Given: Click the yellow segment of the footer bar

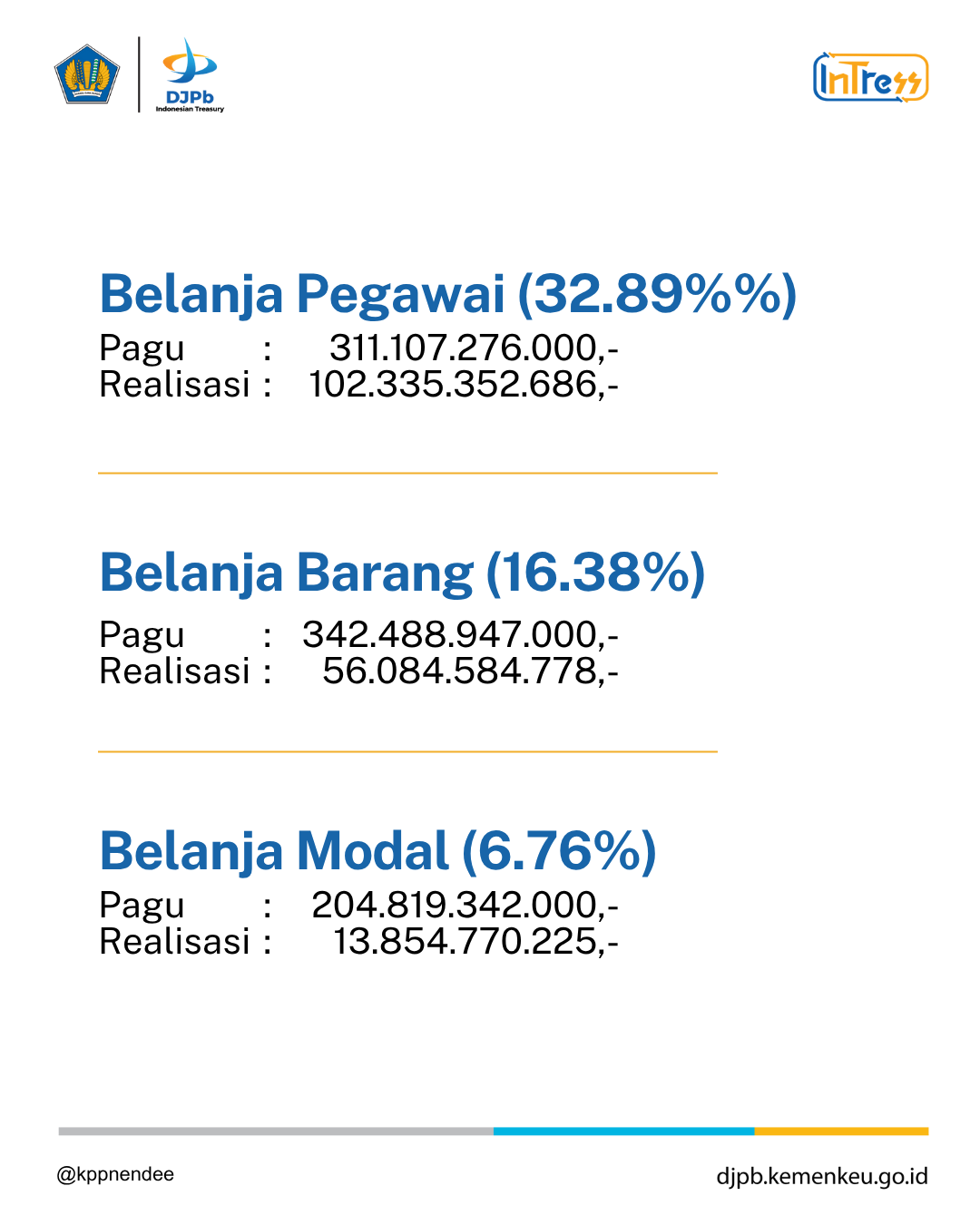Looking at the screenshot, I should click(x=842, y=1132).
